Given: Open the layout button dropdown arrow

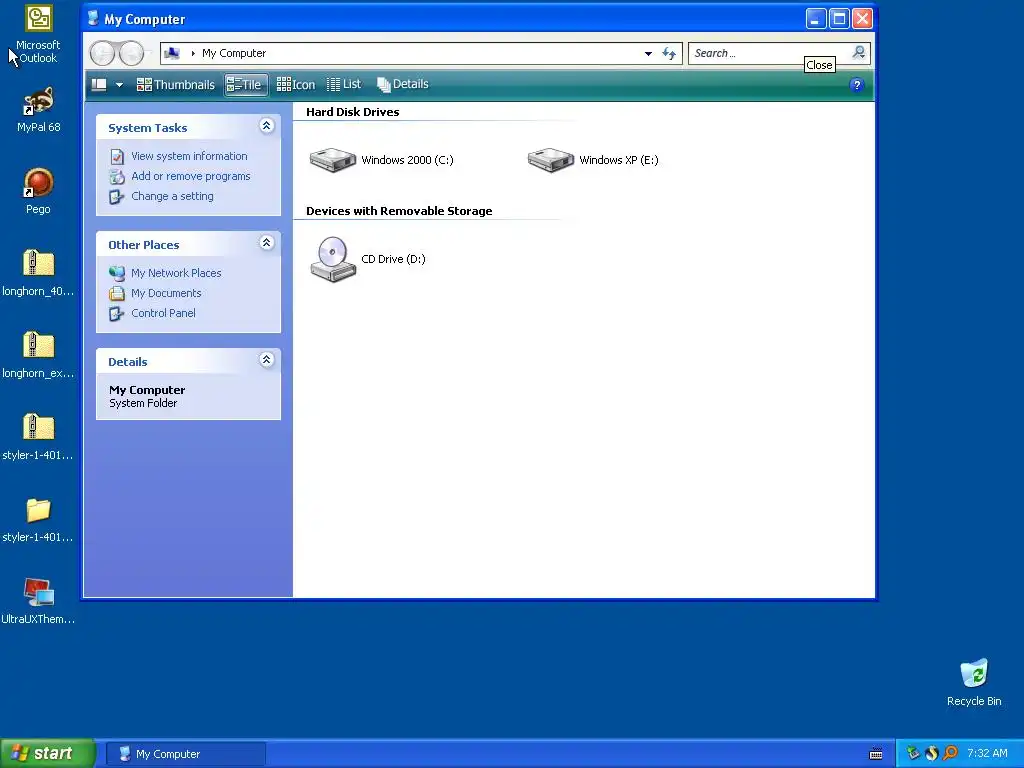Looking at the screenshot, I should (119, 85).
